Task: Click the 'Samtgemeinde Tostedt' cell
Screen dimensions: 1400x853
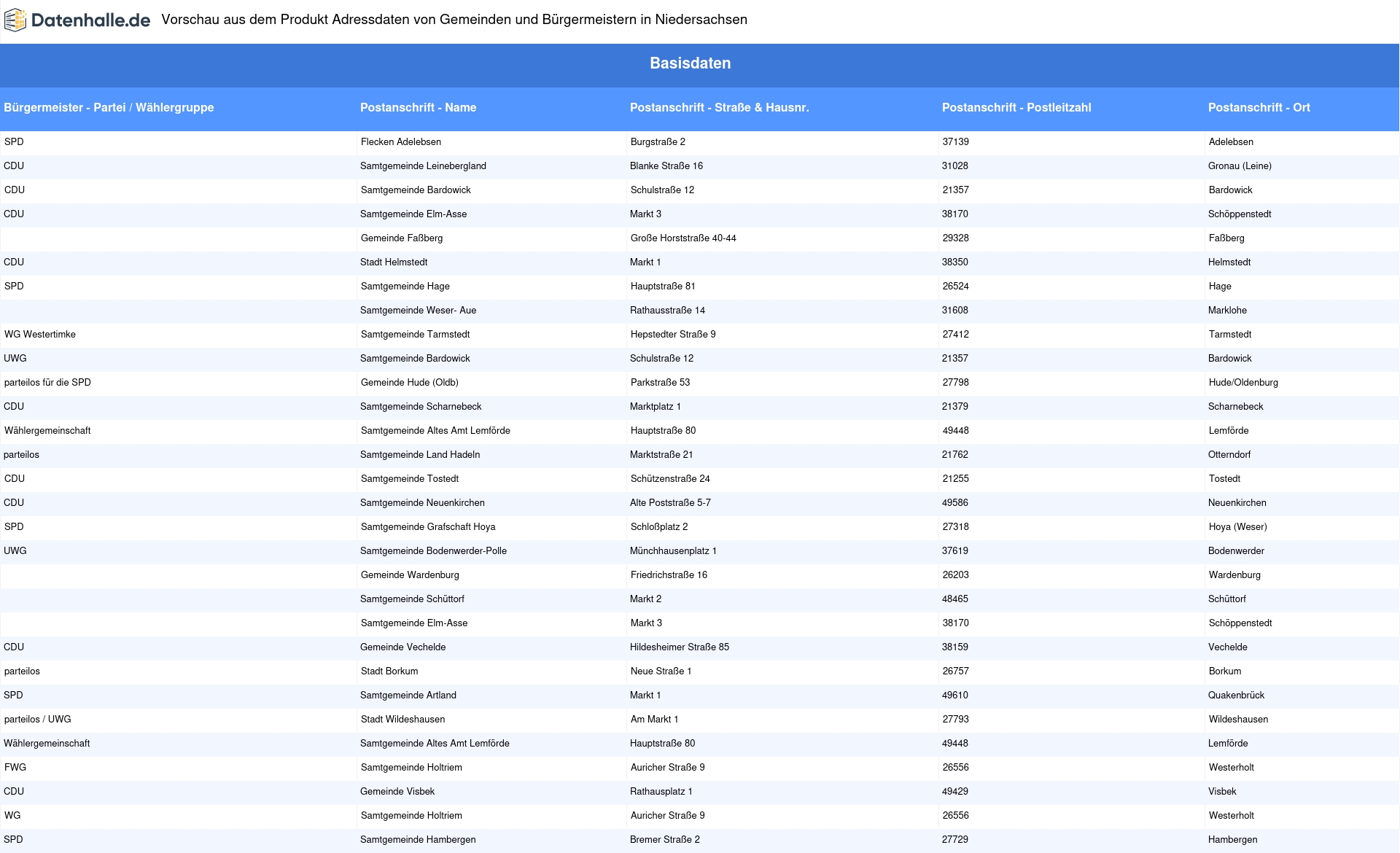Action: point(491,479)
